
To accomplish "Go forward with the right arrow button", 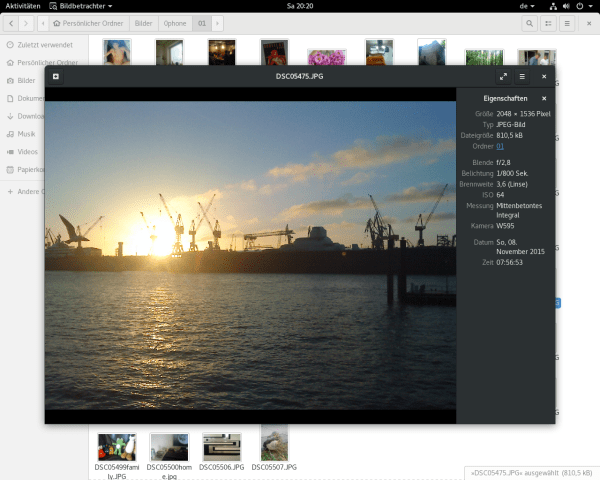I will pyautogui.click(x=27, y=22).
